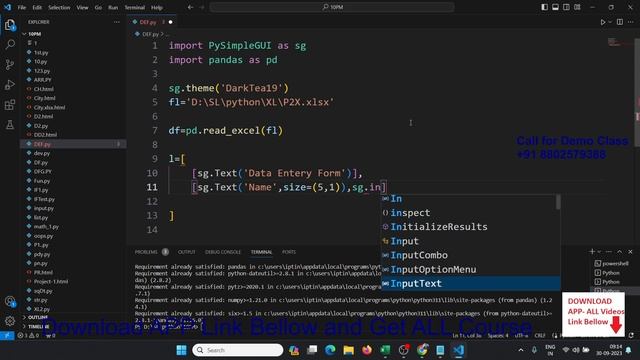Screen dimensions: 640x360
Task: Choose InputOptionMenu from the suggestion list
Action: click(x=471, y=269)
